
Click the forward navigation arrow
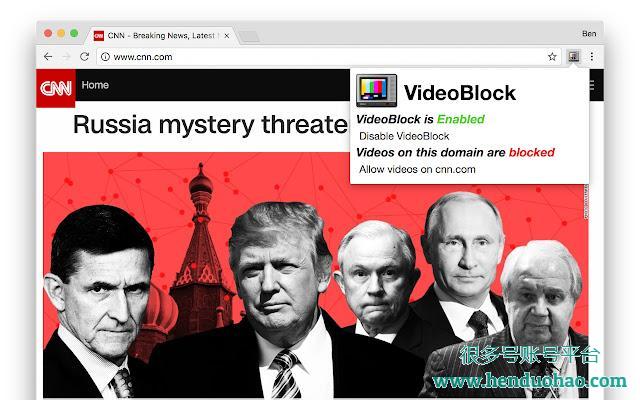(66, 57)
